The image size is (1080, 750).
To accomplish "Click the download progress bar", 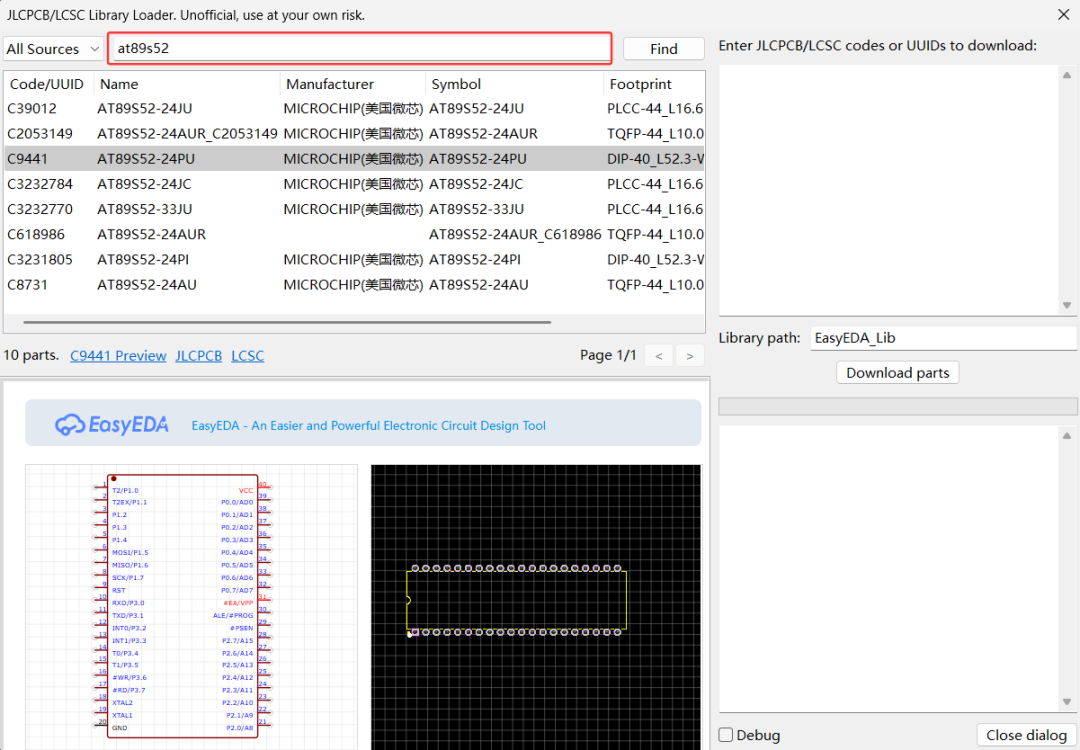I will 897,406.
